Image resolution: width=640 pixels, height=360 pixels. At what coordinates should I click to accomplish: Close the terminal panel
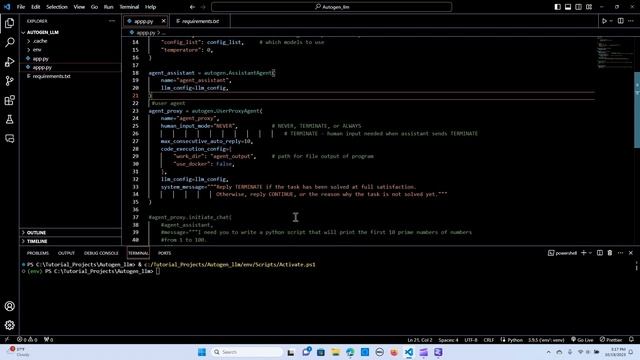[631, 253]
